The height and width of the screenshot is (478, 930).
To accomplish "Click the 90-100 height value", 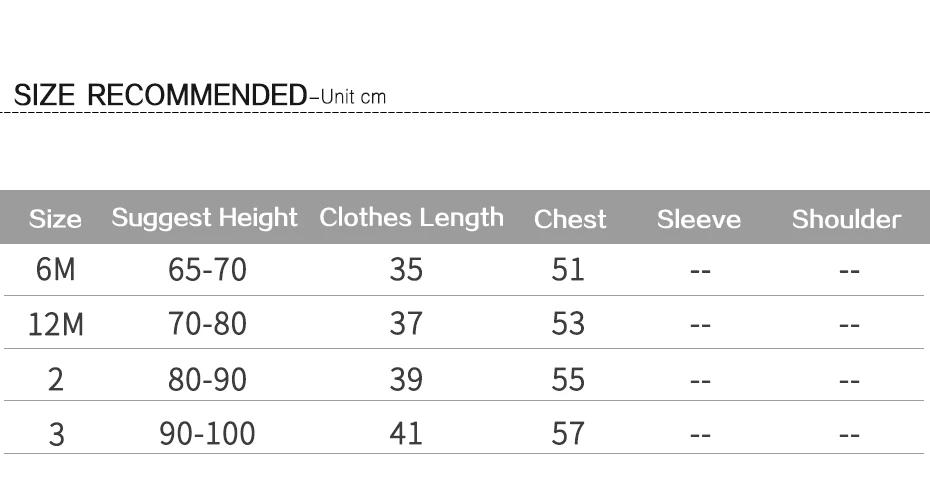I will [x=207, y=434].
